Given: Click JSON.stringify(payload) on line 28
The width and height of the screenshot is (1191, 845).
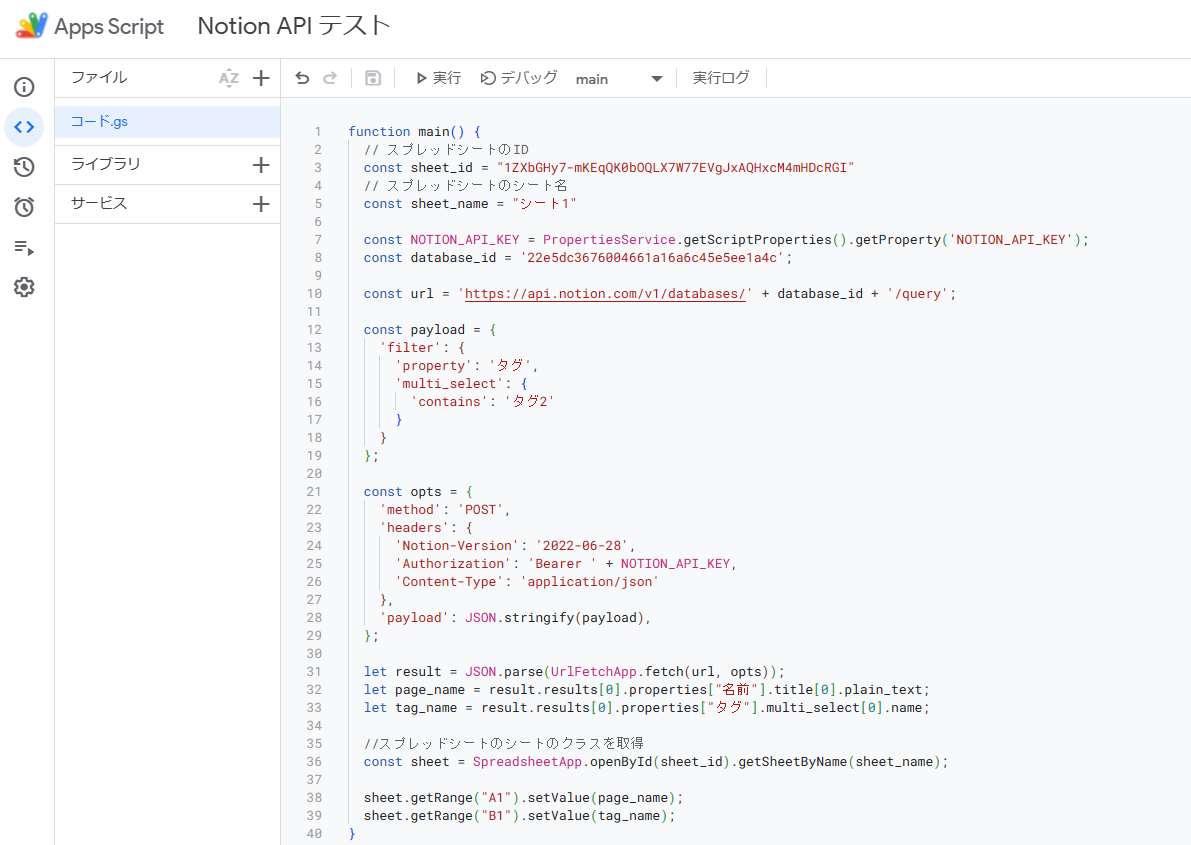Looking at the screenshot, I should (555, 618).
